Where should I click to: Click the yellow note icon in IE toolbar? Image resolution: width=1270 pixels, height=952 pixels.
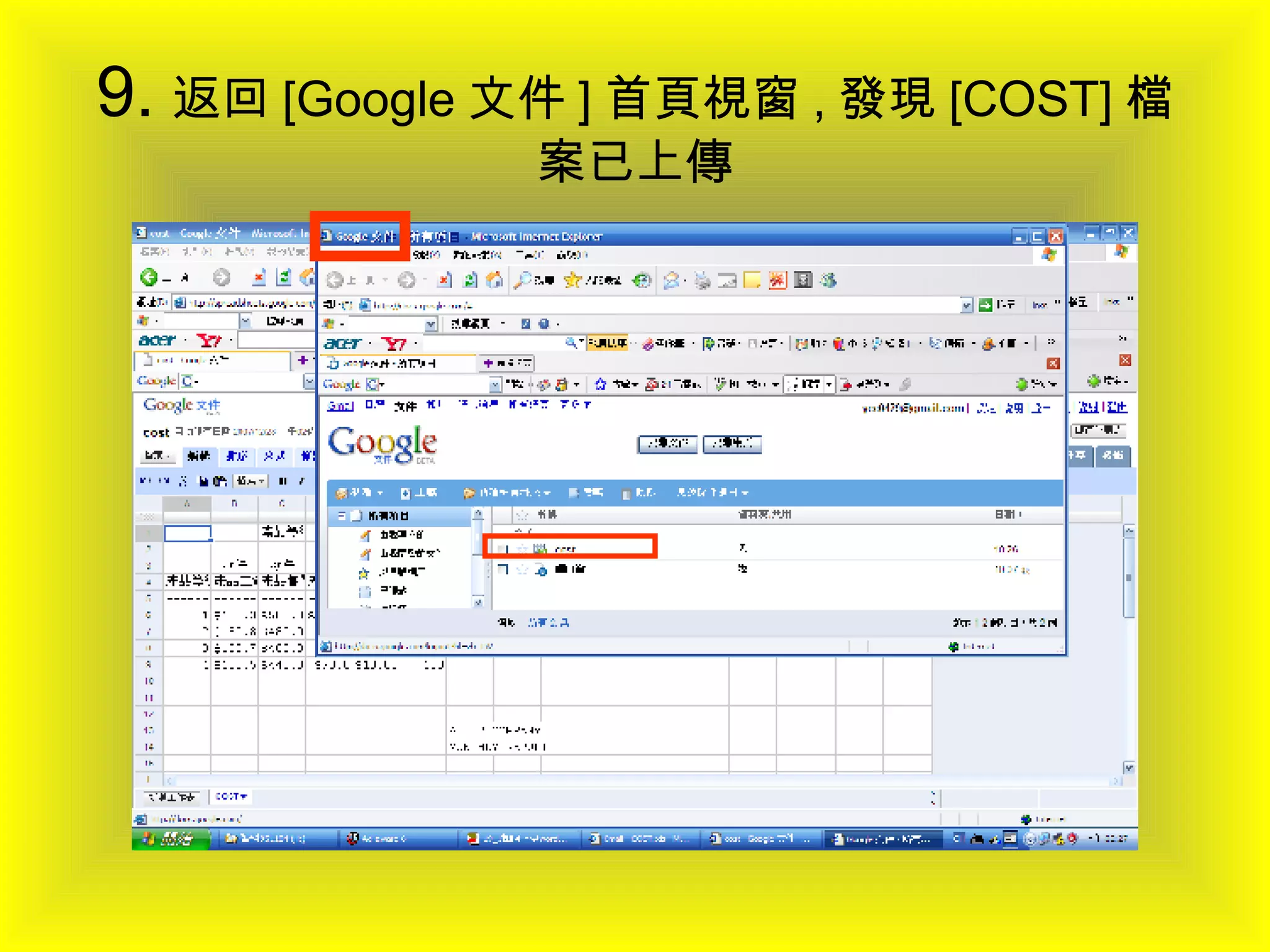pyautogui.click(x=752, y=281)
